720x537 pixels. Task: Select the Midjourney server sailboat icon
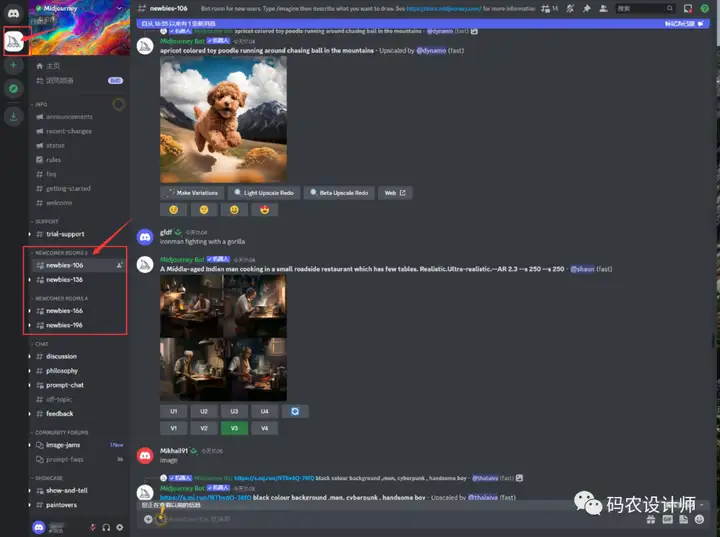pyautogui.click(x=14, y=42)
